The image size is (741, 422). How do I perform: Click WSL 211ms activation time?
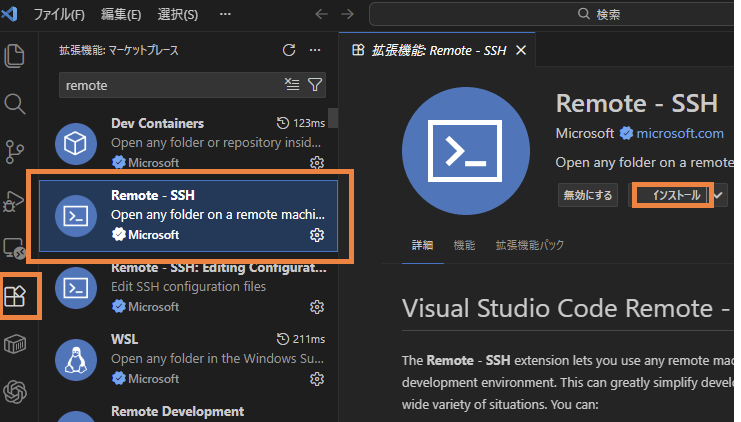point(301,339)
